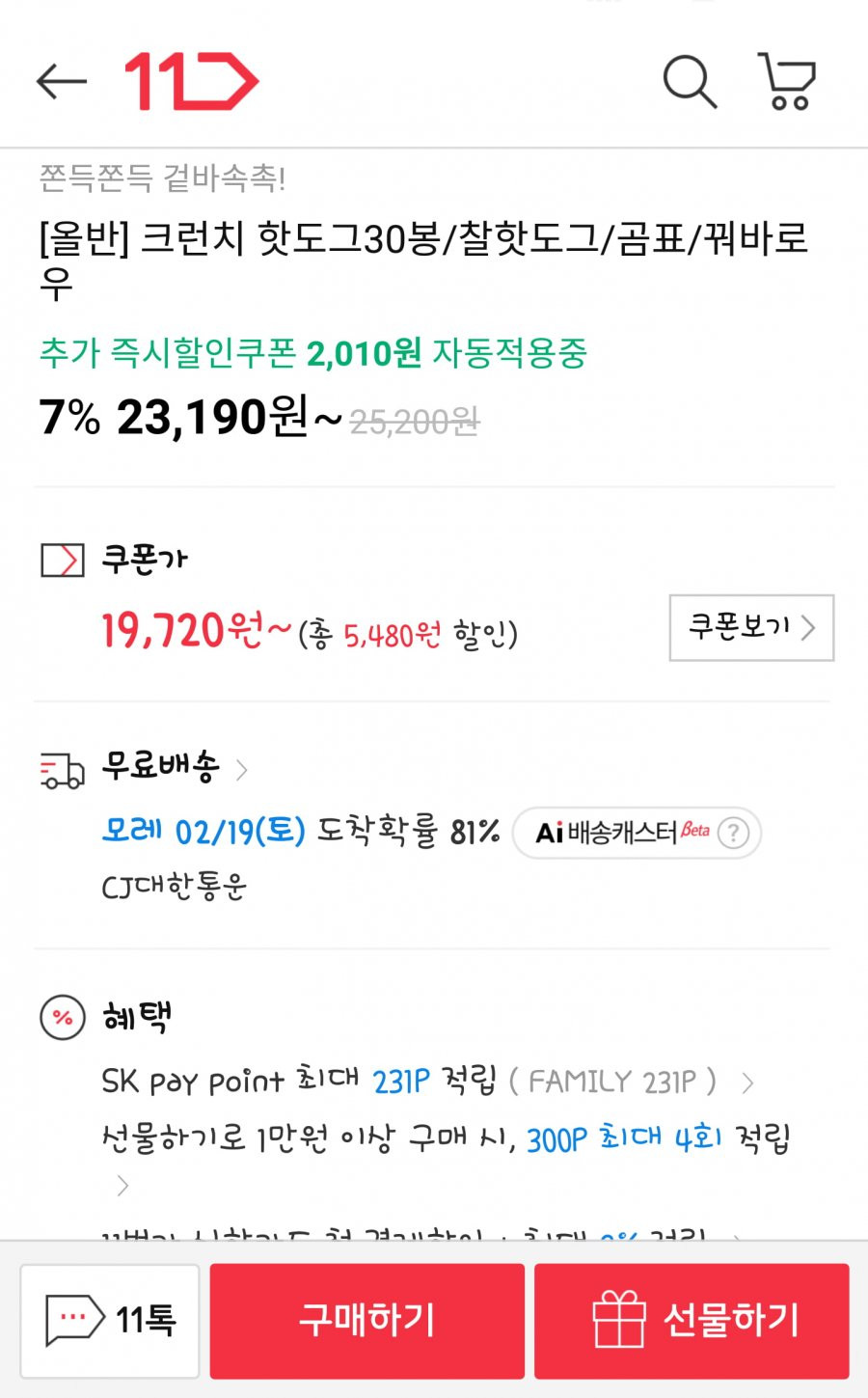Click 모레 02/19(토) arrival date text
Image resolution: width=868 pixels, height=1398 pixels.
point(203,831)
